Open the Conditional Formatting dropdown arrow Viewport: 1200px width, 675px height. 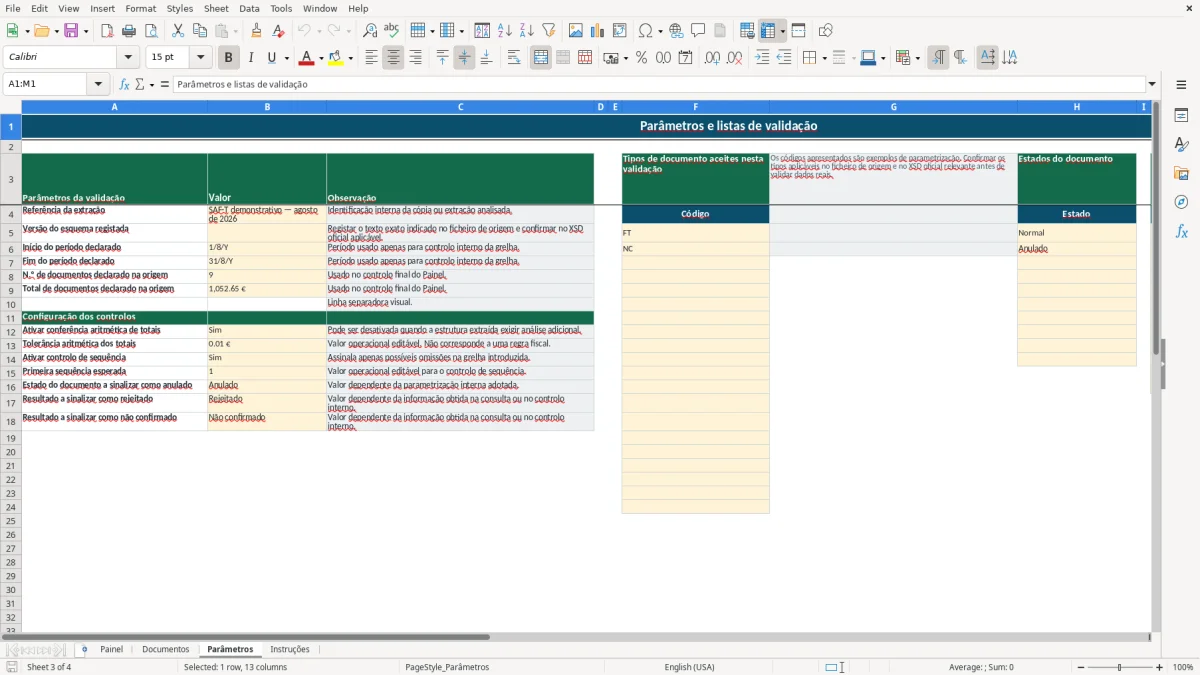click(917, 58)
